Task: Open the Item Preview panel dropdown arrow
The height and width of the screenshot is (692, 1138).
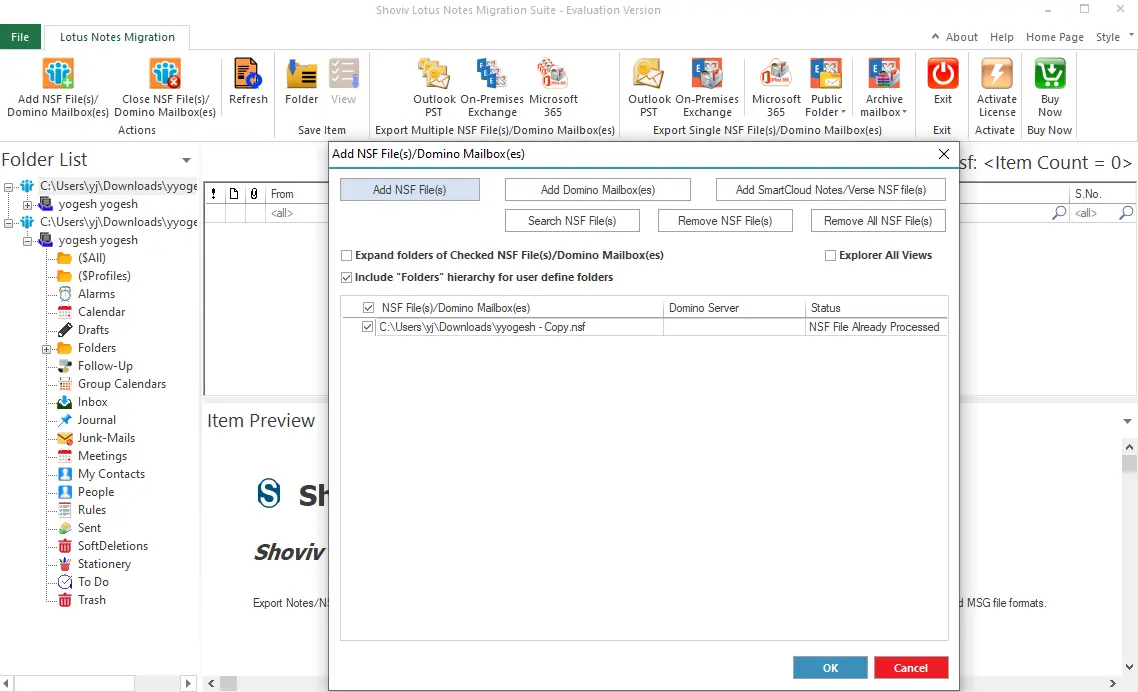Action: pyautogui.click(x=1127, y=421)
